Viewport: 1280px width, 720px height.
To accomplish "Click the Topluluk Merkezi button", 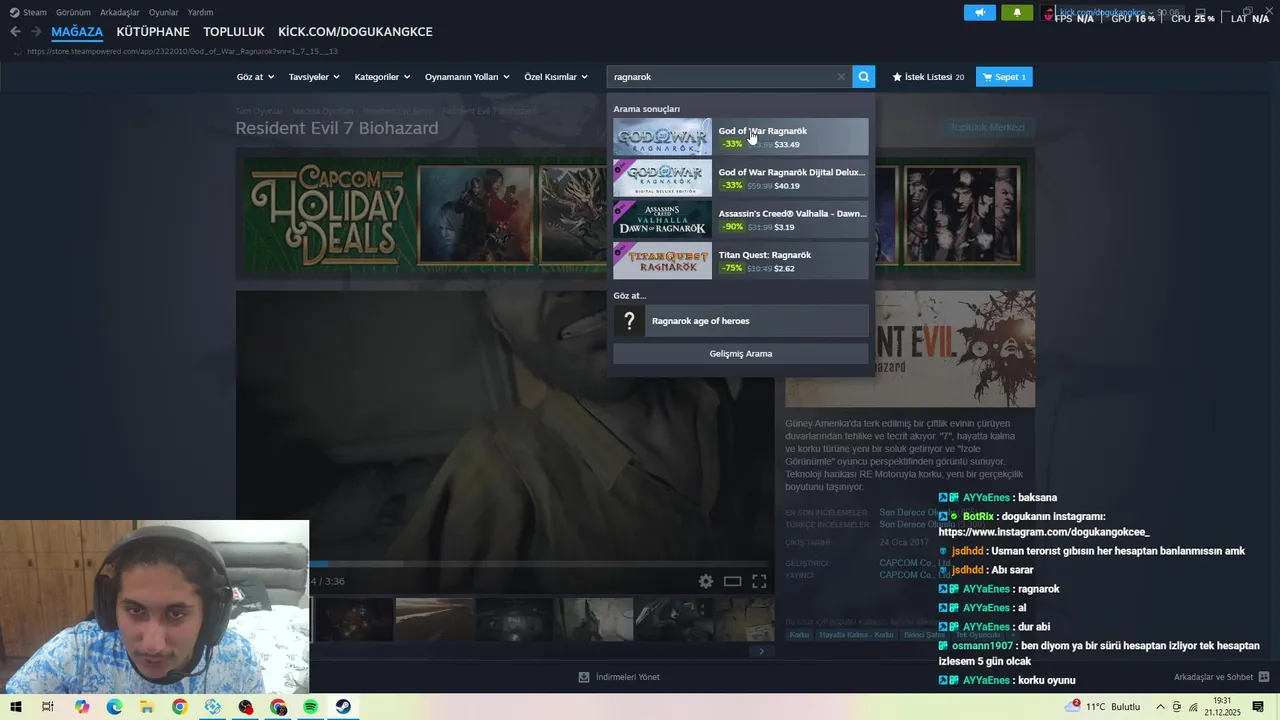I will (x=987, y=128).
